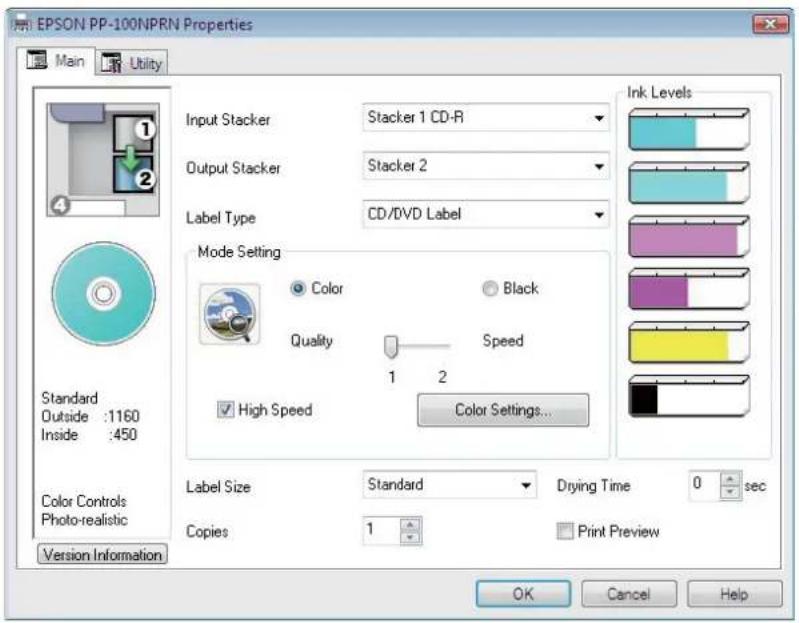The width and height of the screenshot is (799, 623).
Task: Open the Label Type dropdown
Action: tap(486, 214)
